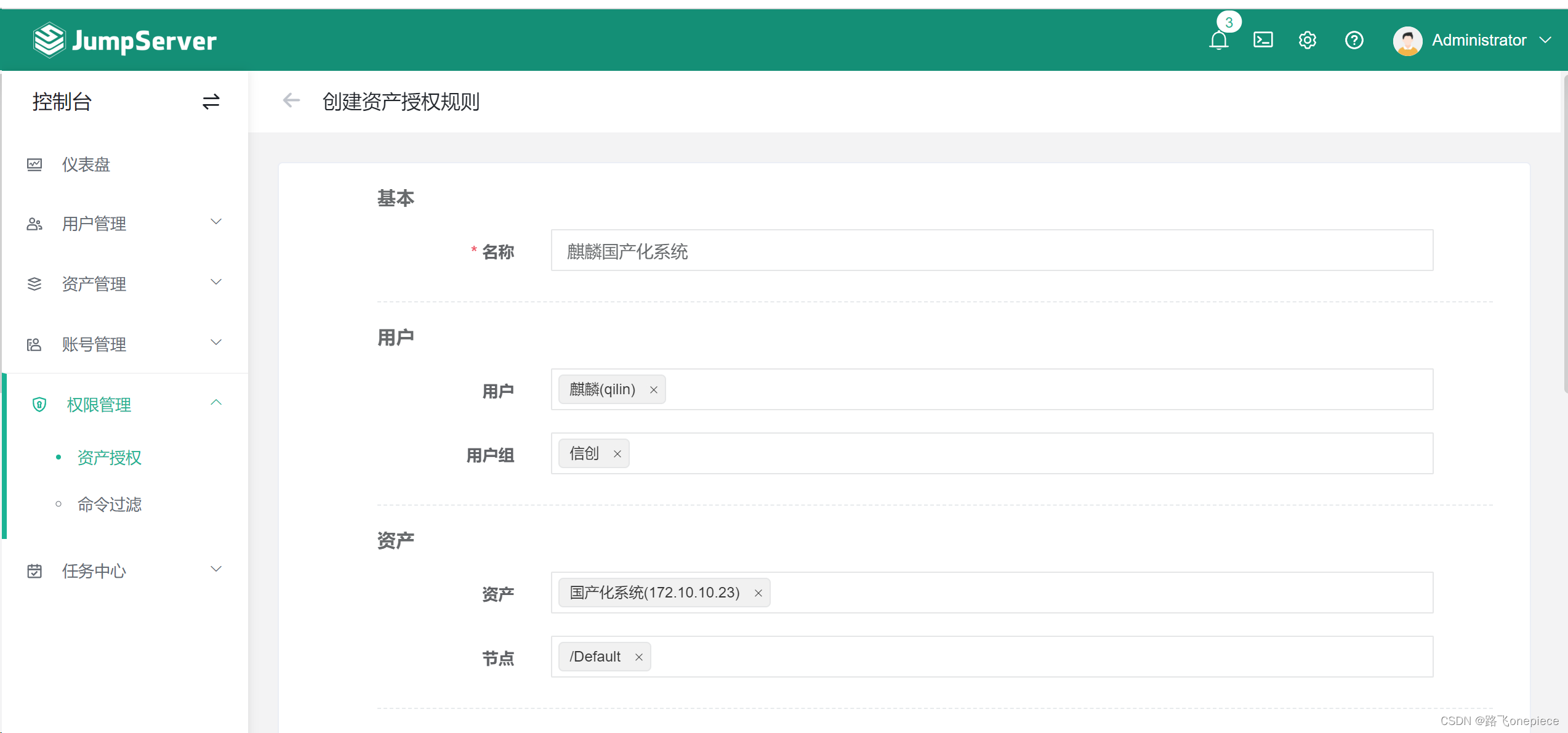Click the user management people icon
The width and height of the screenshot is (1568, 733).
[34, 224]
